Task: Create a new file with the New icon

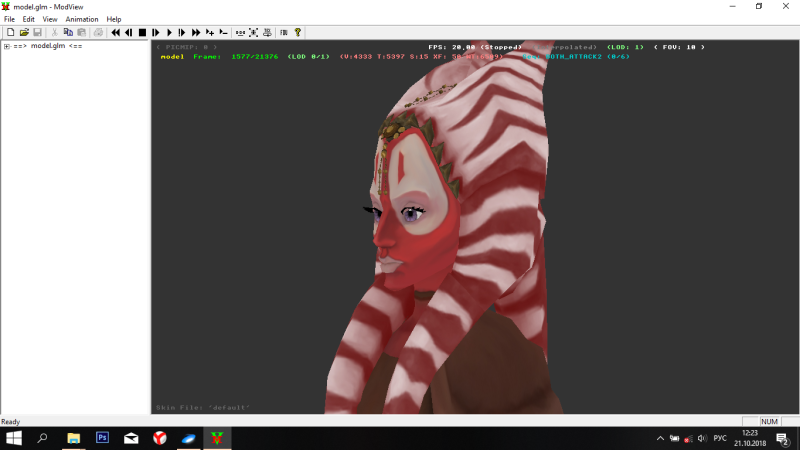Action: [x=10, y=32]
